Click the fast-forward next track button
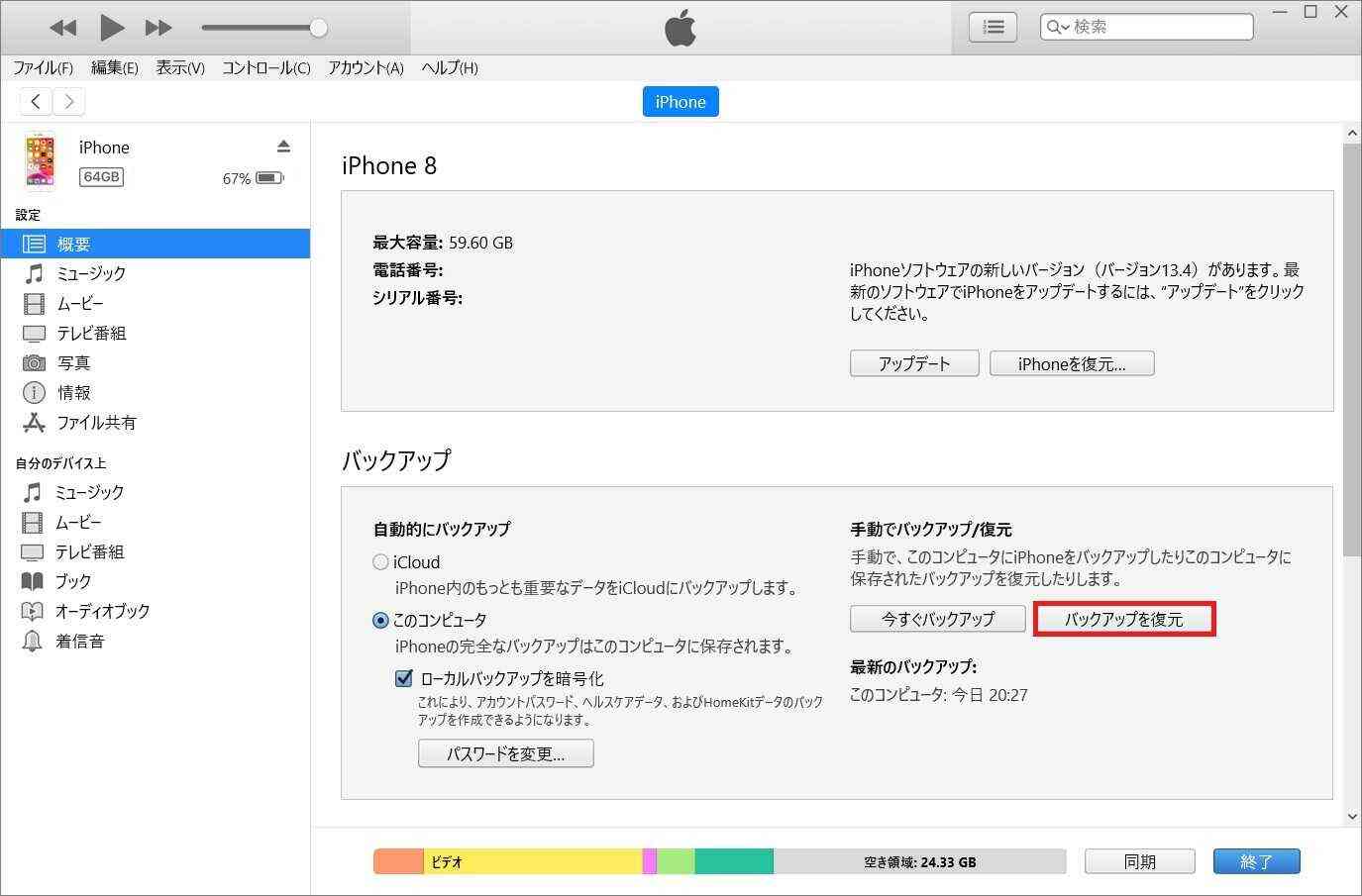 click(158, 28)
